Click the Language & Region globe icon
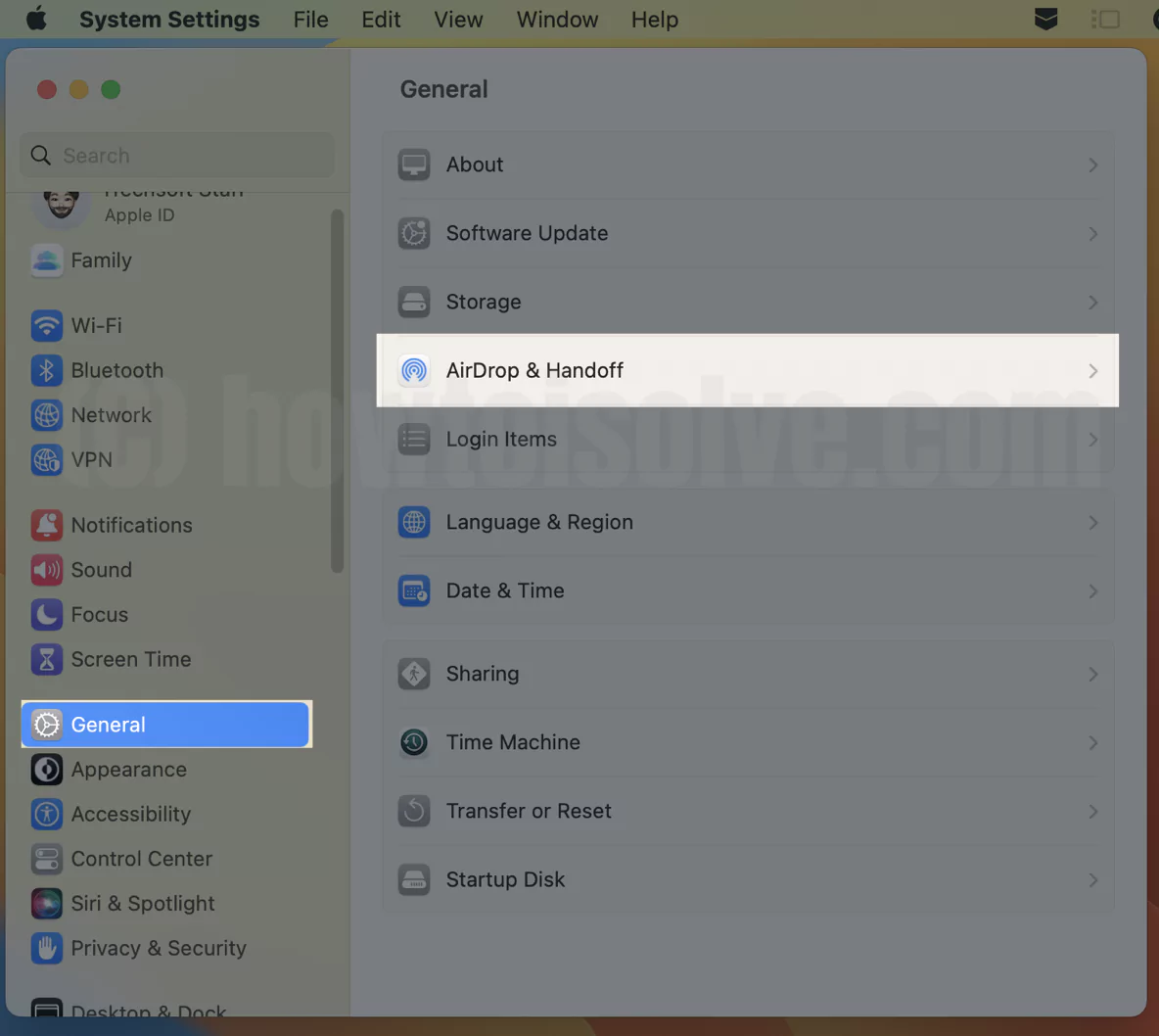The height and width of the screenshot is (1036, 1159). point(414,522)
